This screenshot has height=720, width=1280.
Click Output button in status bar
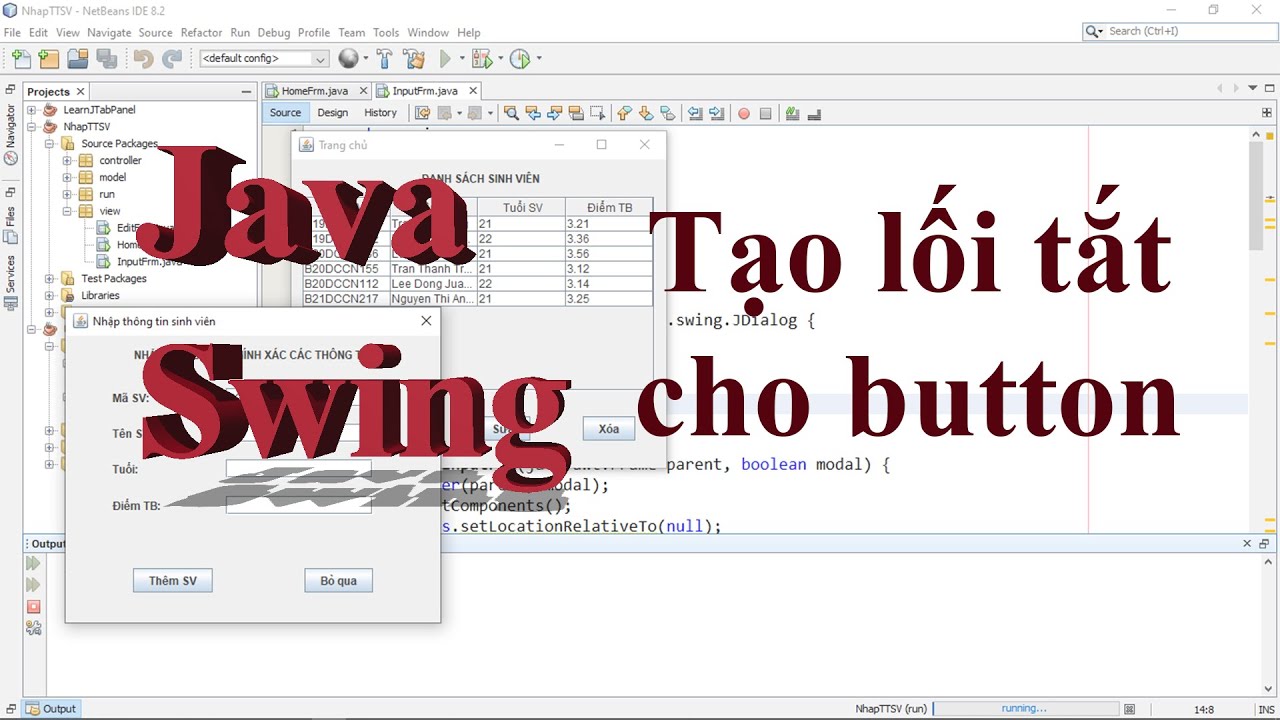click(x=52, y=709)
